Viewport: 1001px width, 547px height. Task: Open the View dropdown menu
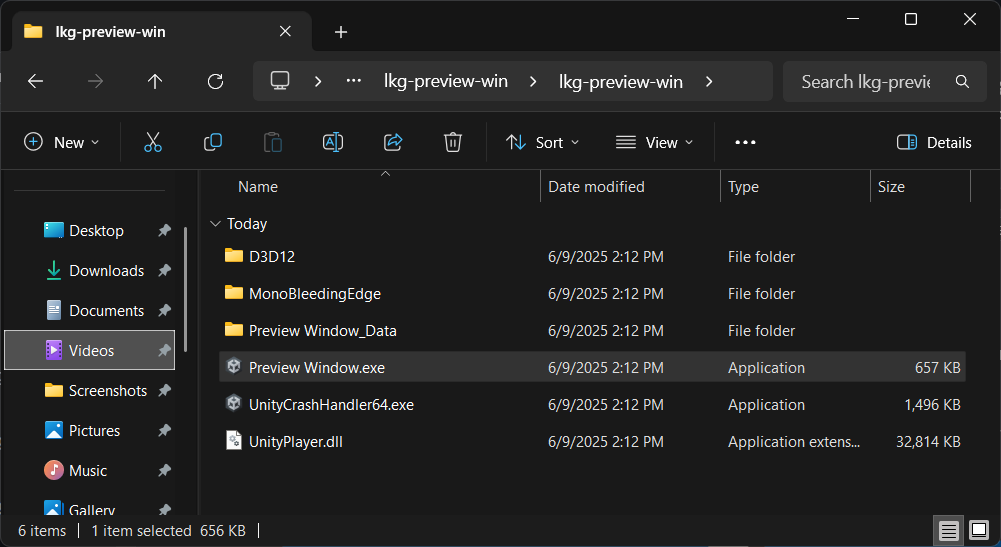pos(654,142)
